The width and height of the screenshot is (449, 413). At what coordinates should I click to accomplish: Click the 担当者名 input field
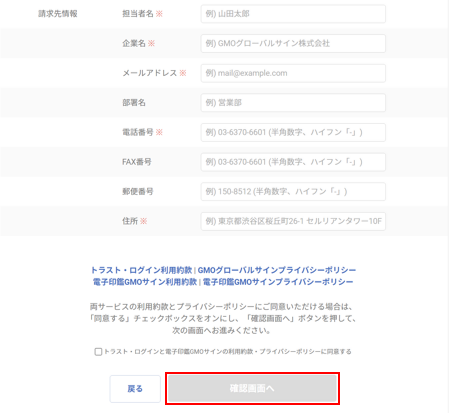293,14
